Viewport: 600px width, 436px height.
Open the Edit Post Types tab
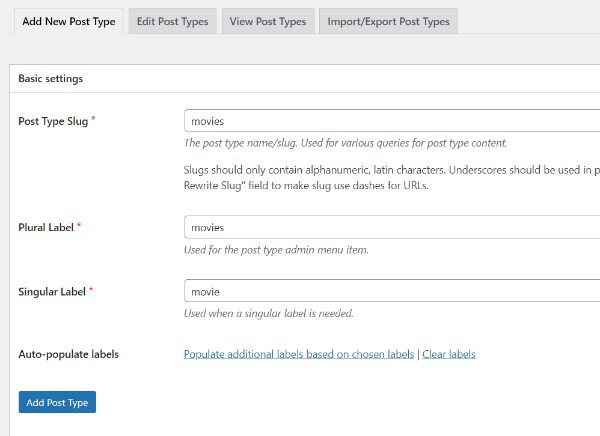[x=173, y=21]
